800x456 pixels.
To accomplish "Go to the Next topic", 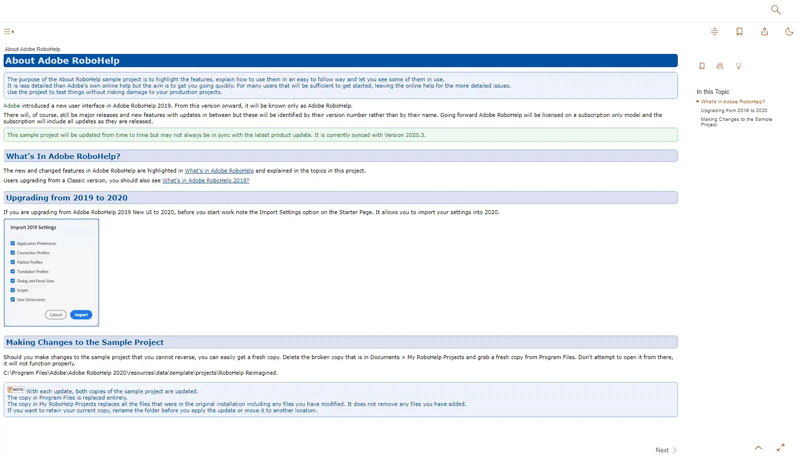I will click(666, 450).
